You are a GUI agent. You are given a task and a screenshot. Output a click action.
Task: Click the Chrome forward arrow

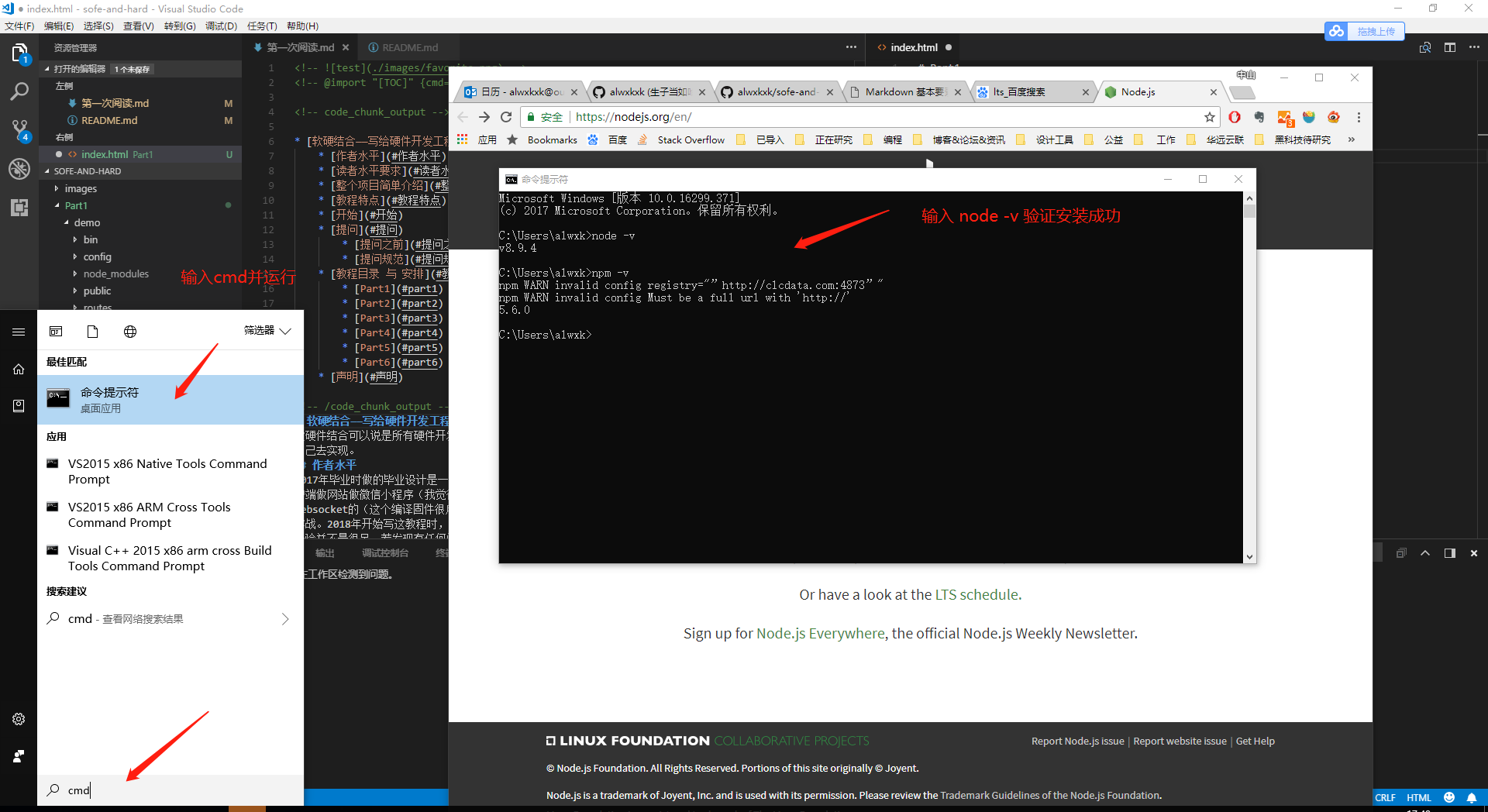click(x=484, y=117)
